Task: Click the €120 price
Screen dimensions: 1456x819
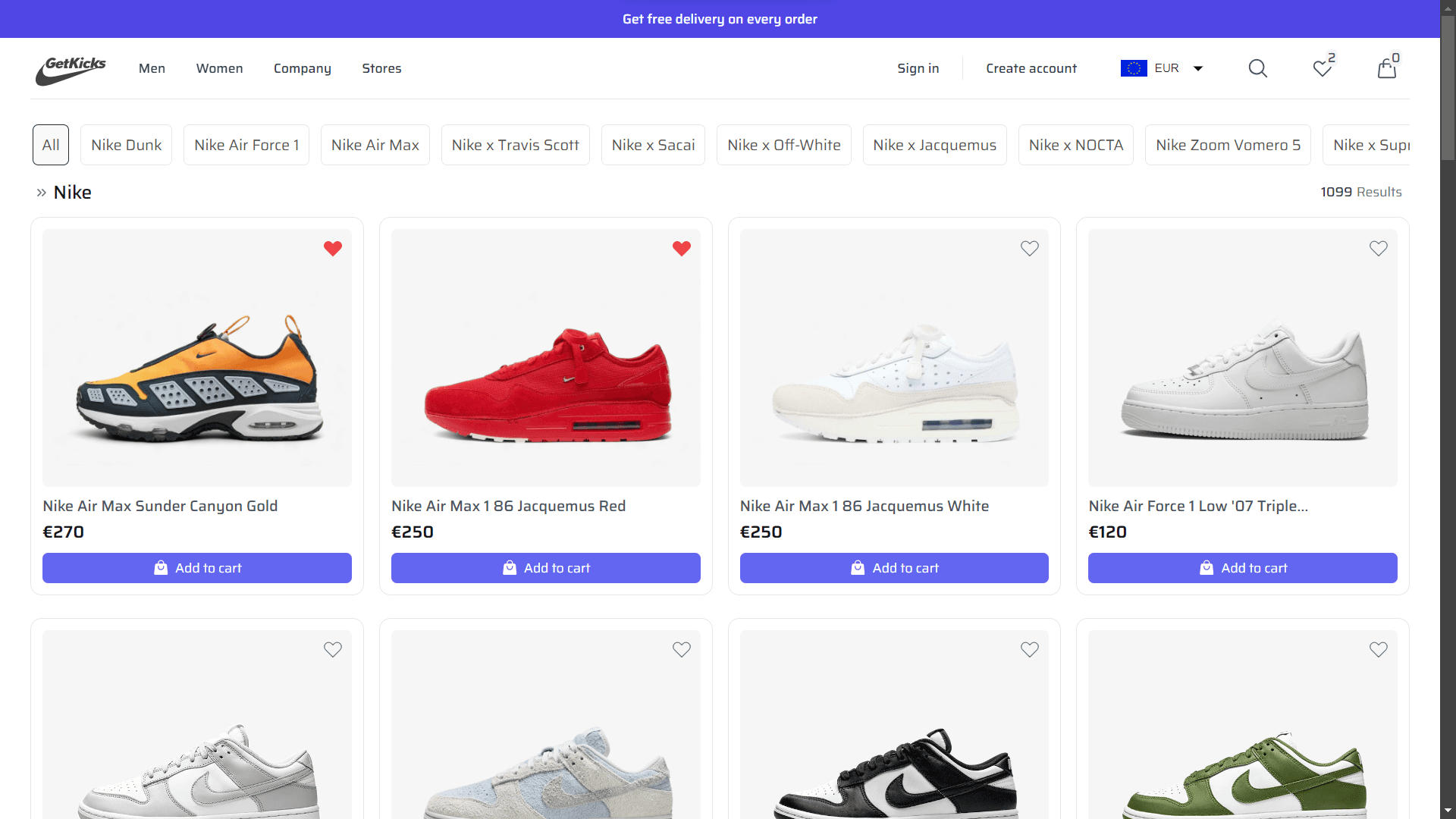Action: coord(1107,532)
